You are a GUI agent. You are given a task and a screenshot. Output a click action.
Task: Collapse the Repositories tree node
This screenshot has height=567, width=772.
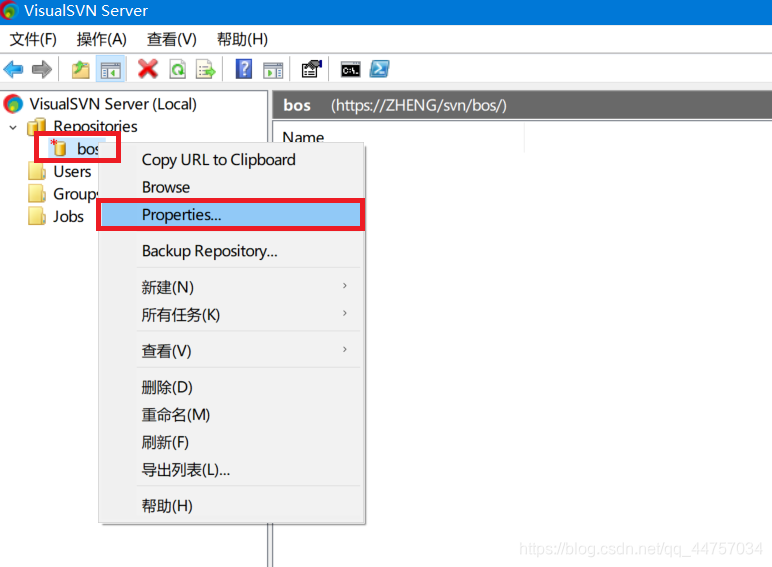pyautogui.click(x=13, y=127)
